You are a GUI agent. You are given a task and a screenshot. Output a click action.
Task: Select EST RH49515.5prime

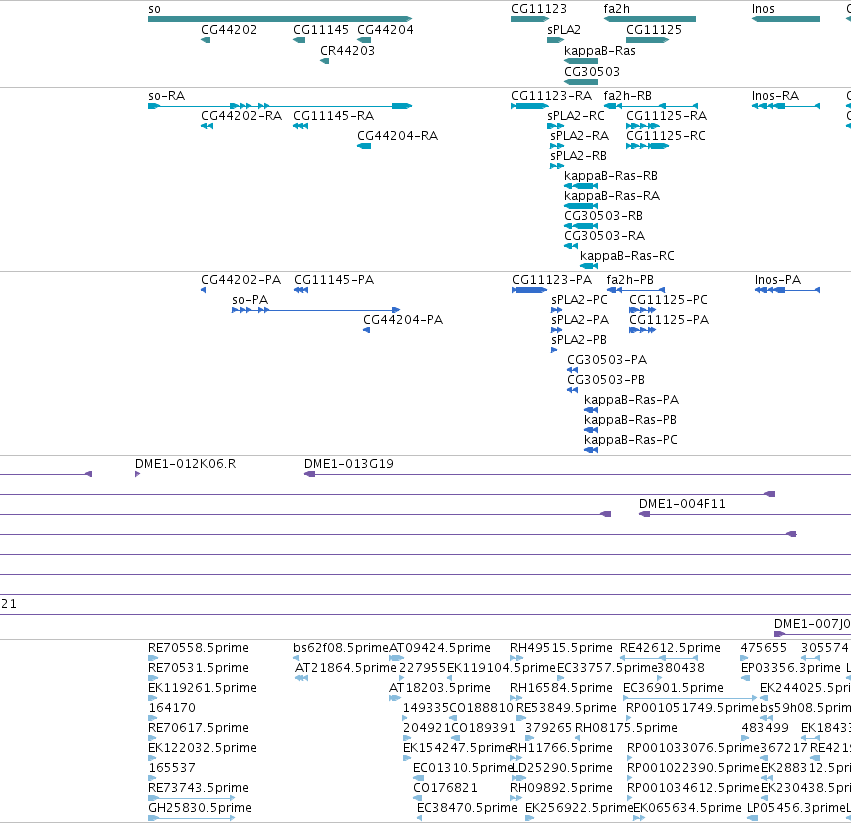click(x=562, y=648)
